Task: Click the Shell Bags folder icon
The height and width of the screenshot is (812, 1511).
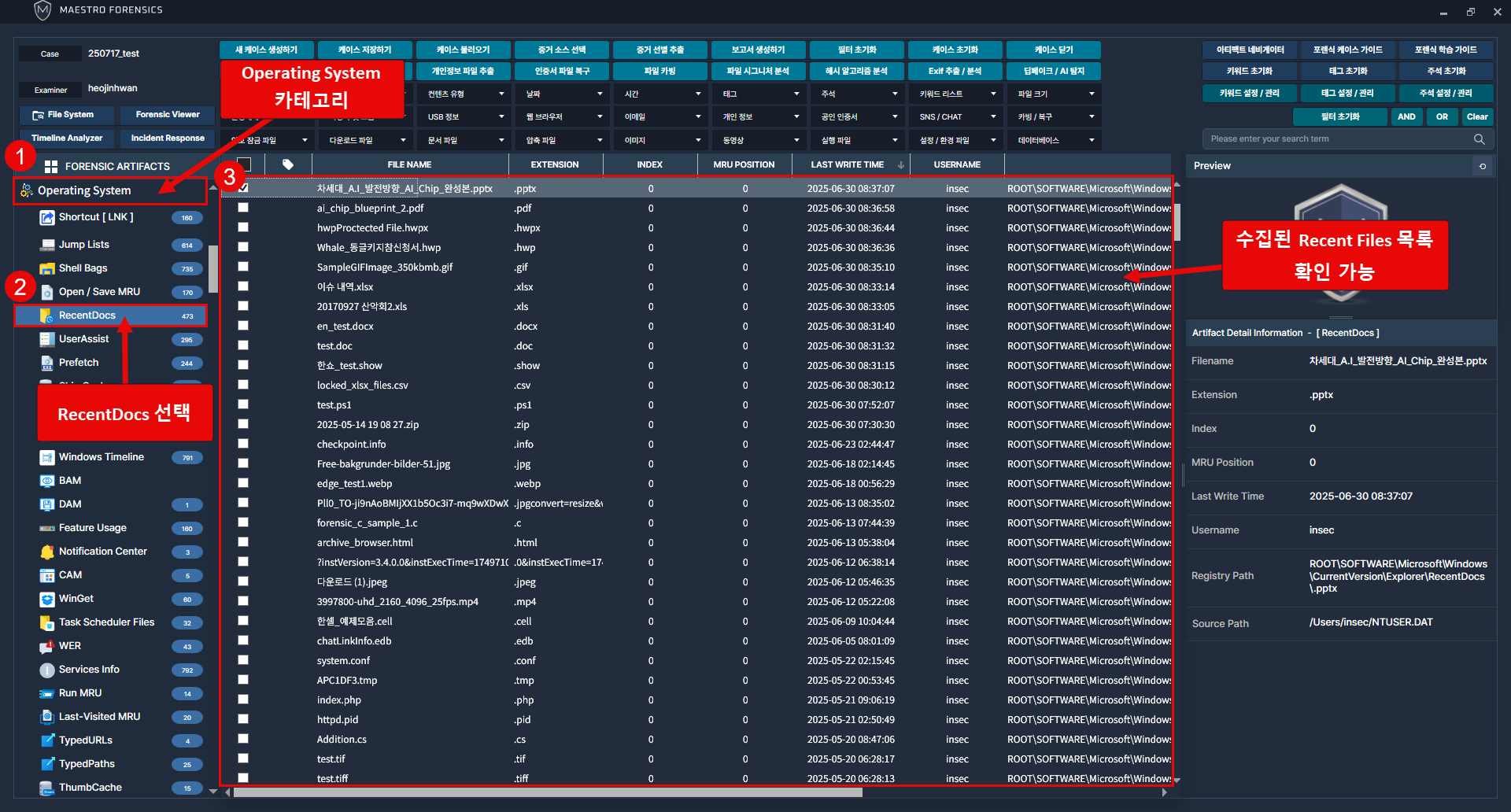Action: tap(47, 268)
